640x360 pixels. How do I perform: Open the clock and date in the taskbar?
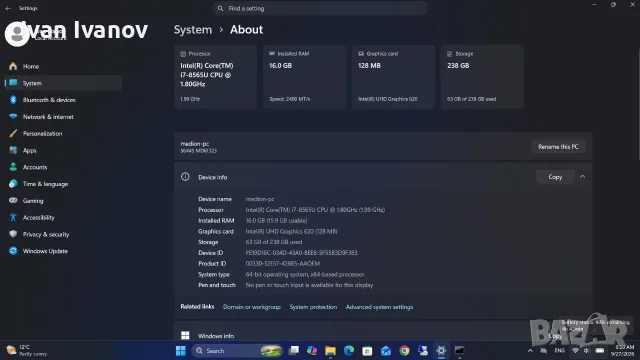[x=622, y=351]
